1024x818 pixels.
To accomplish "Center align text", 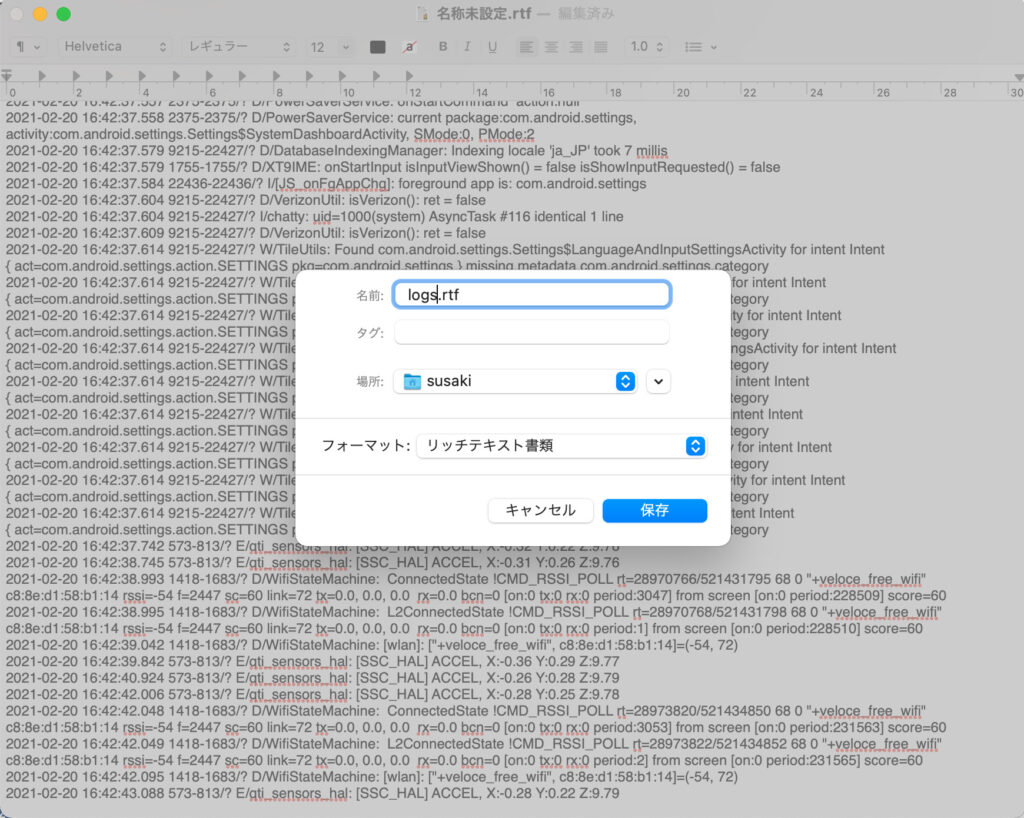I will [x=551, y=47].
